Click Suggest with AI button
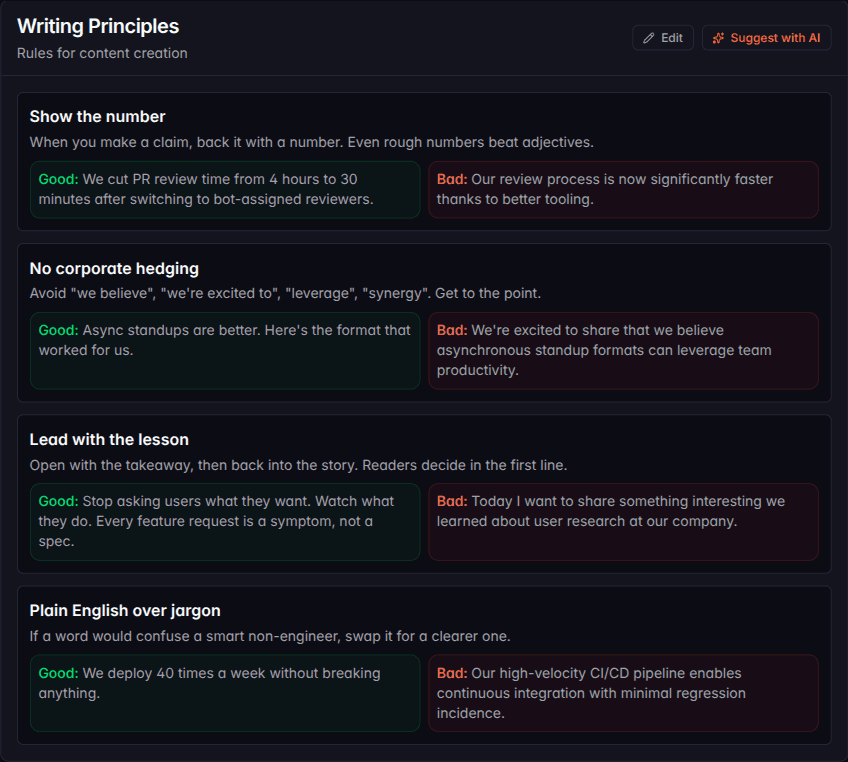 766,38
